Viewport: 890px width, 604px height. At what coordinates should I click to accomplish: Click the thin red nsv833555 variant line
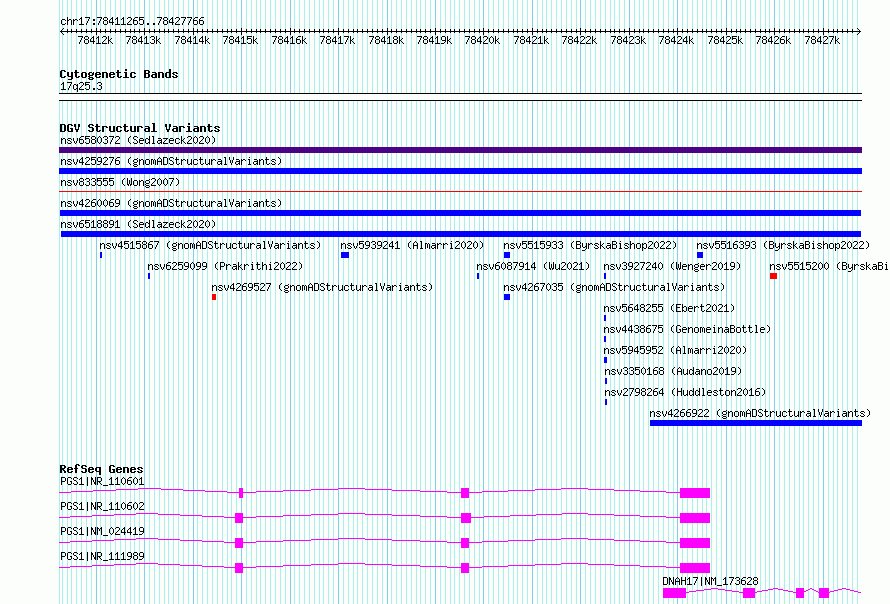click(x=460, y=192)
